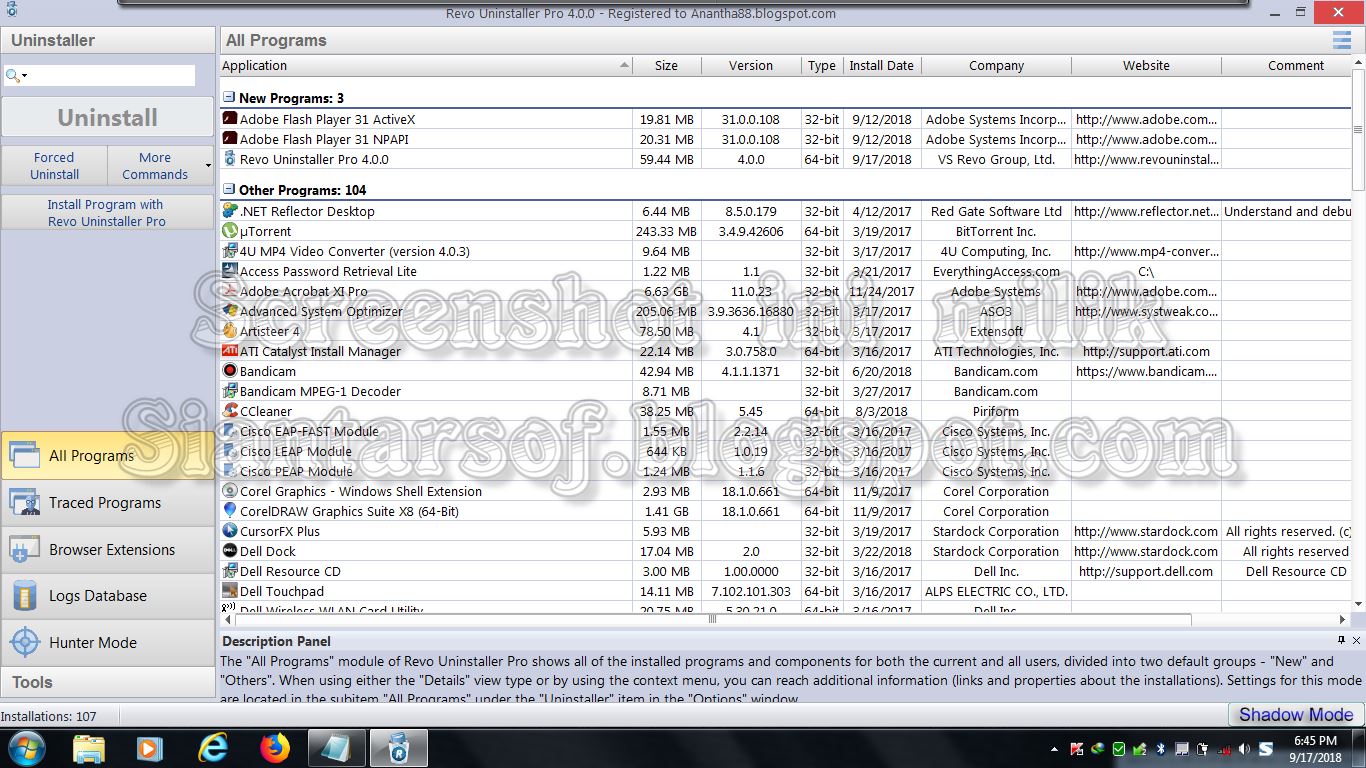This screenshot has height=768, width=1366.
Task: Click the µTorrent program icon
Action: coord(230,231)
